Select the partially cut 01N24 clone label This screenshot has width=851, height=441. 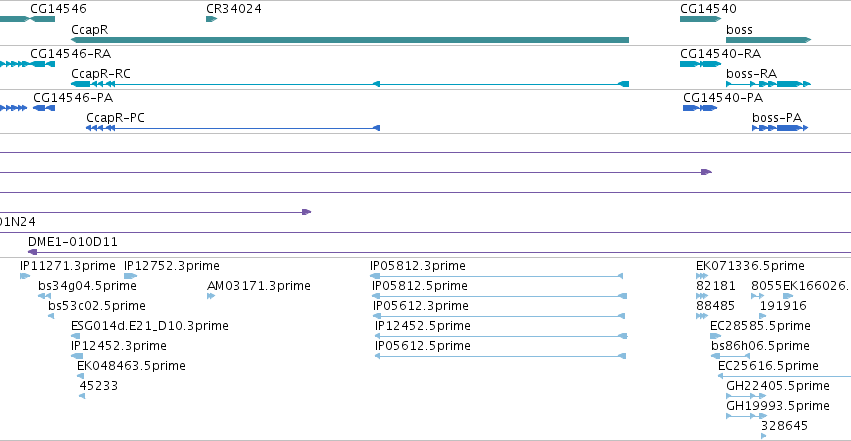click(18, 222)
